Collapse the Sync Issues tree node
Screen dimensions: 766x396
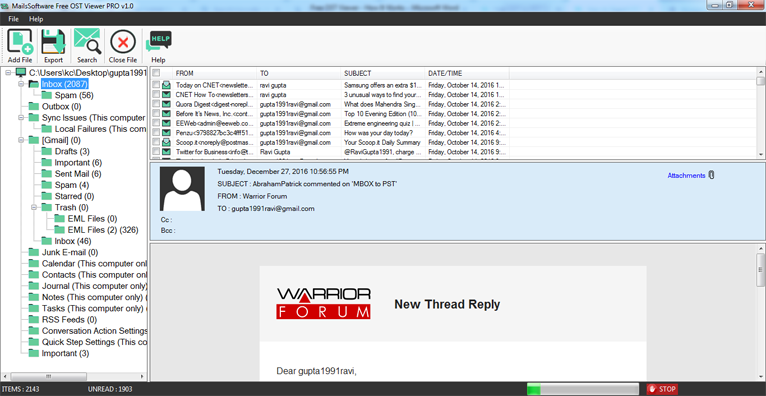(21, 118)
